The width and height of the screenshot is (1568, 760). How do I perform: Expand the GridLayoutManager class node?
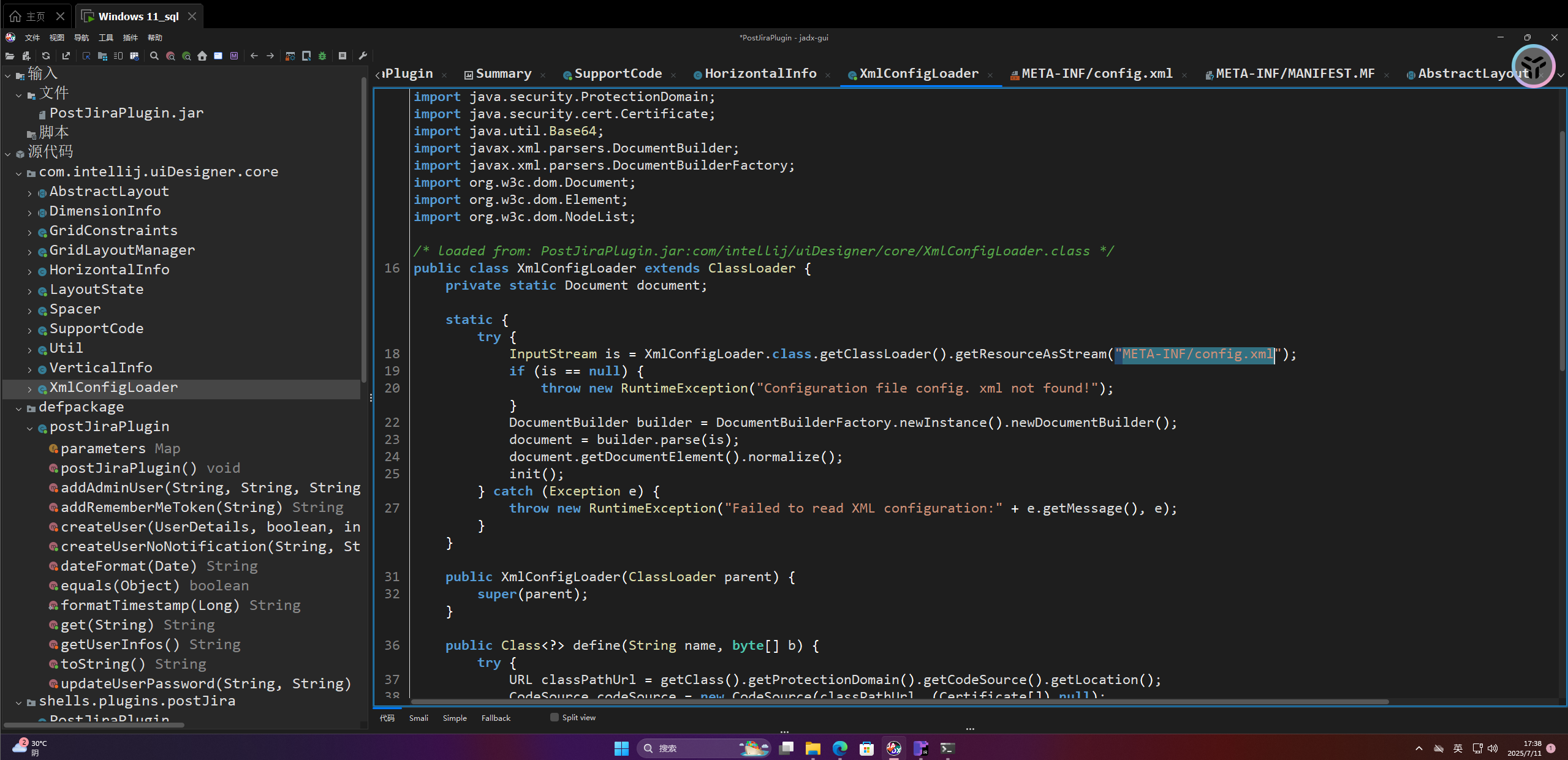pyautogui.click(x=30, y=252)
